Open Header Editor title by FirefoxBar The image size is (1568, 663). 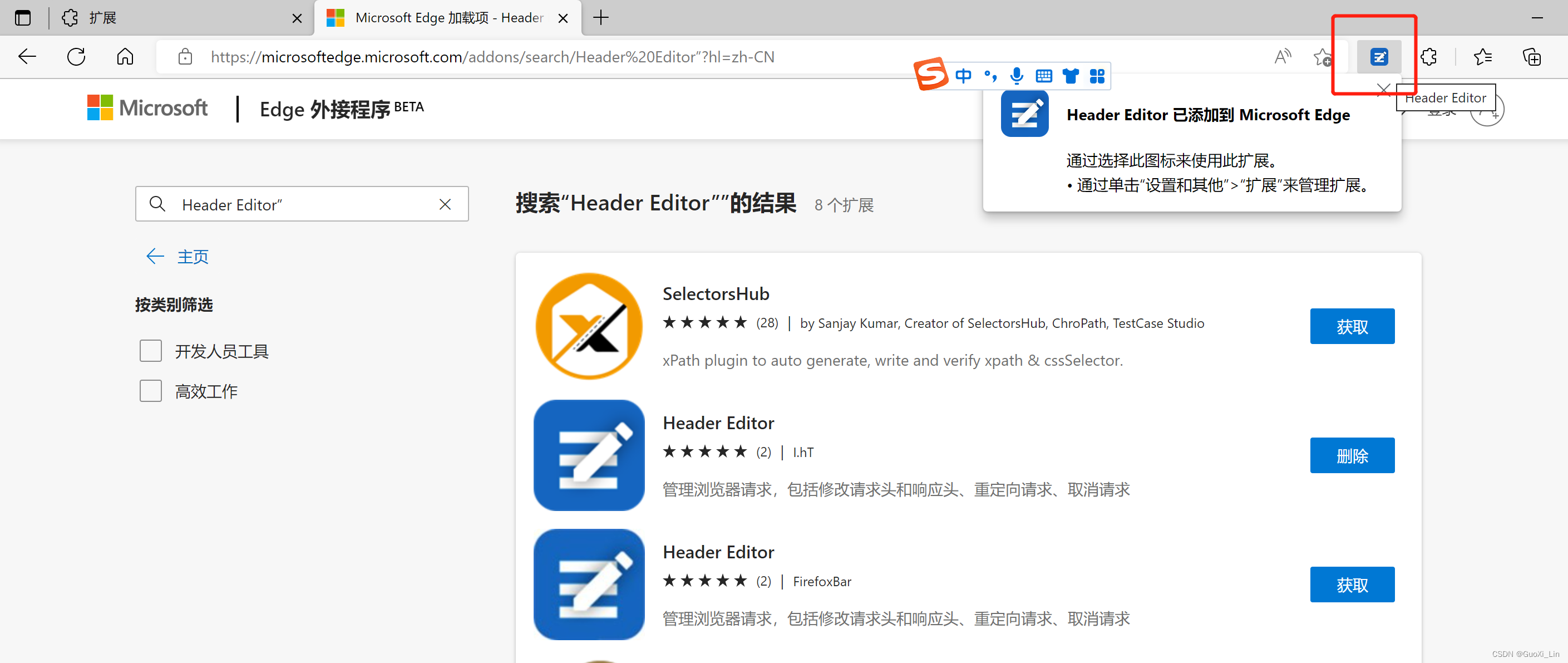tap(718, 552)
